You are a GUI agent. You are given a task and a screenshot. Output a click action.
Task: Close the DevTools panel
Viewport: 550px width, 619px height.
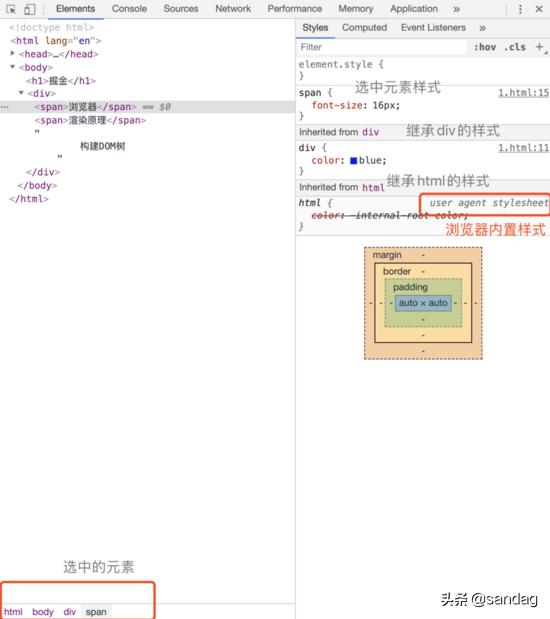(539, 9)
